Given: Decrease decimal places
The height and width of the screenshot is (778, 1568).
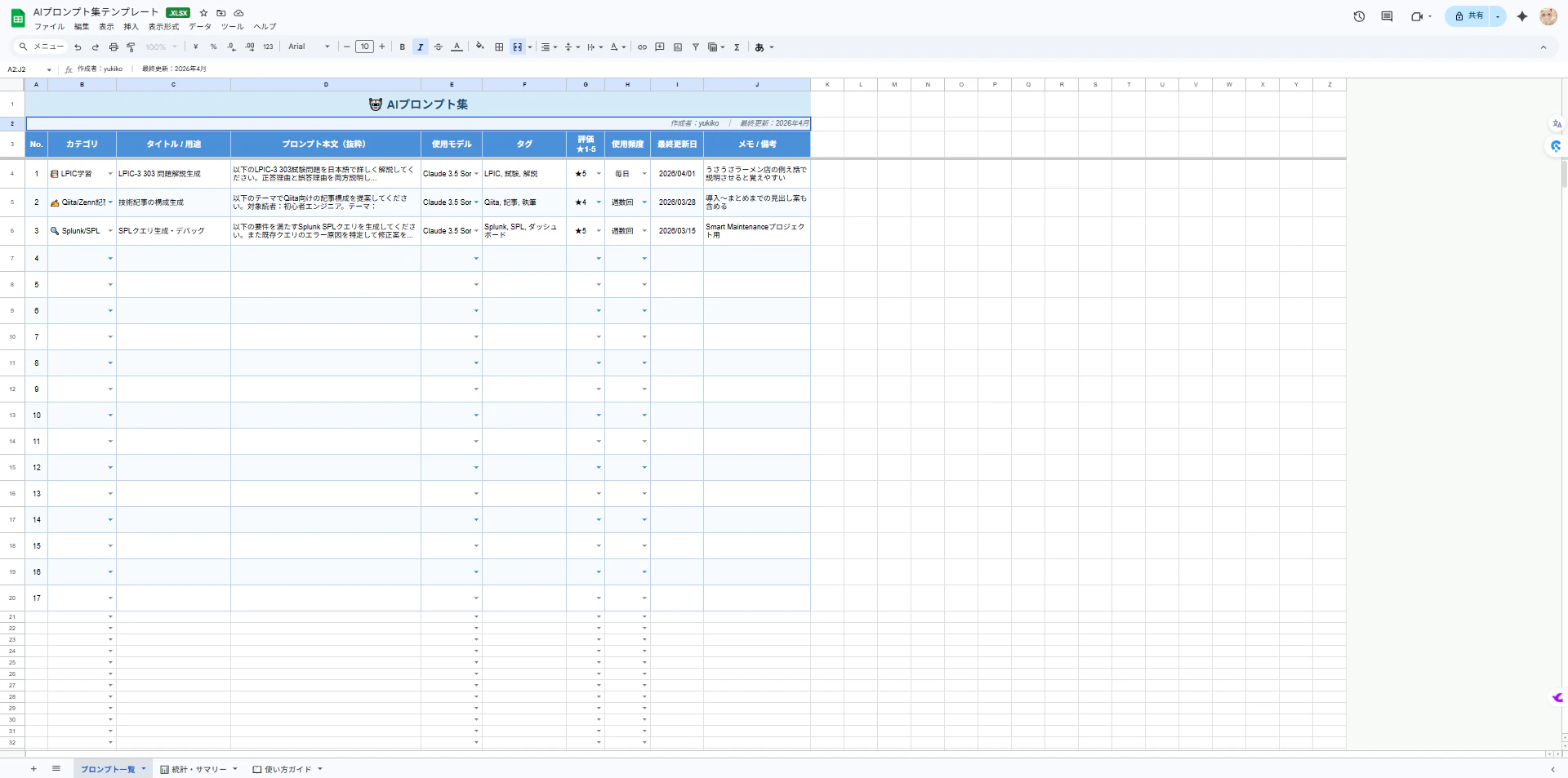Looking at the screenshot, I should click(x=232, y=47).
